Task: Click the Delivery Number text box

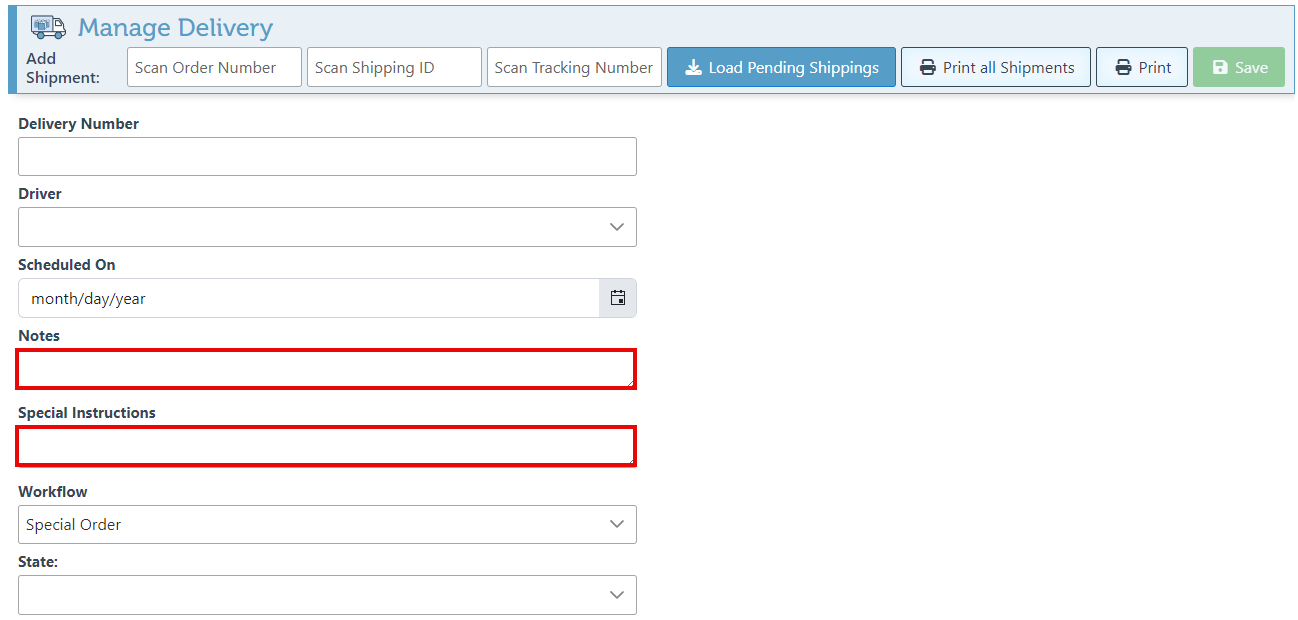Action: (327, 157)
